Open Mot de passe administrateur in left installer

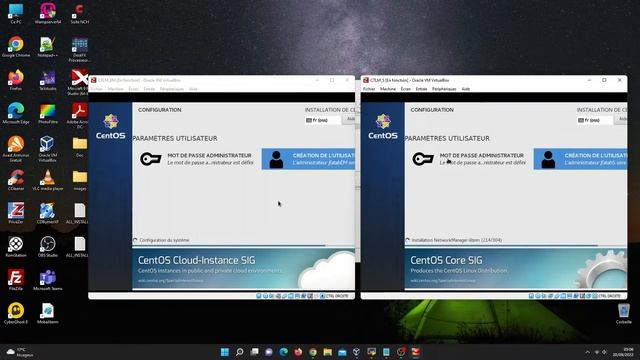[x=197, y=159]
